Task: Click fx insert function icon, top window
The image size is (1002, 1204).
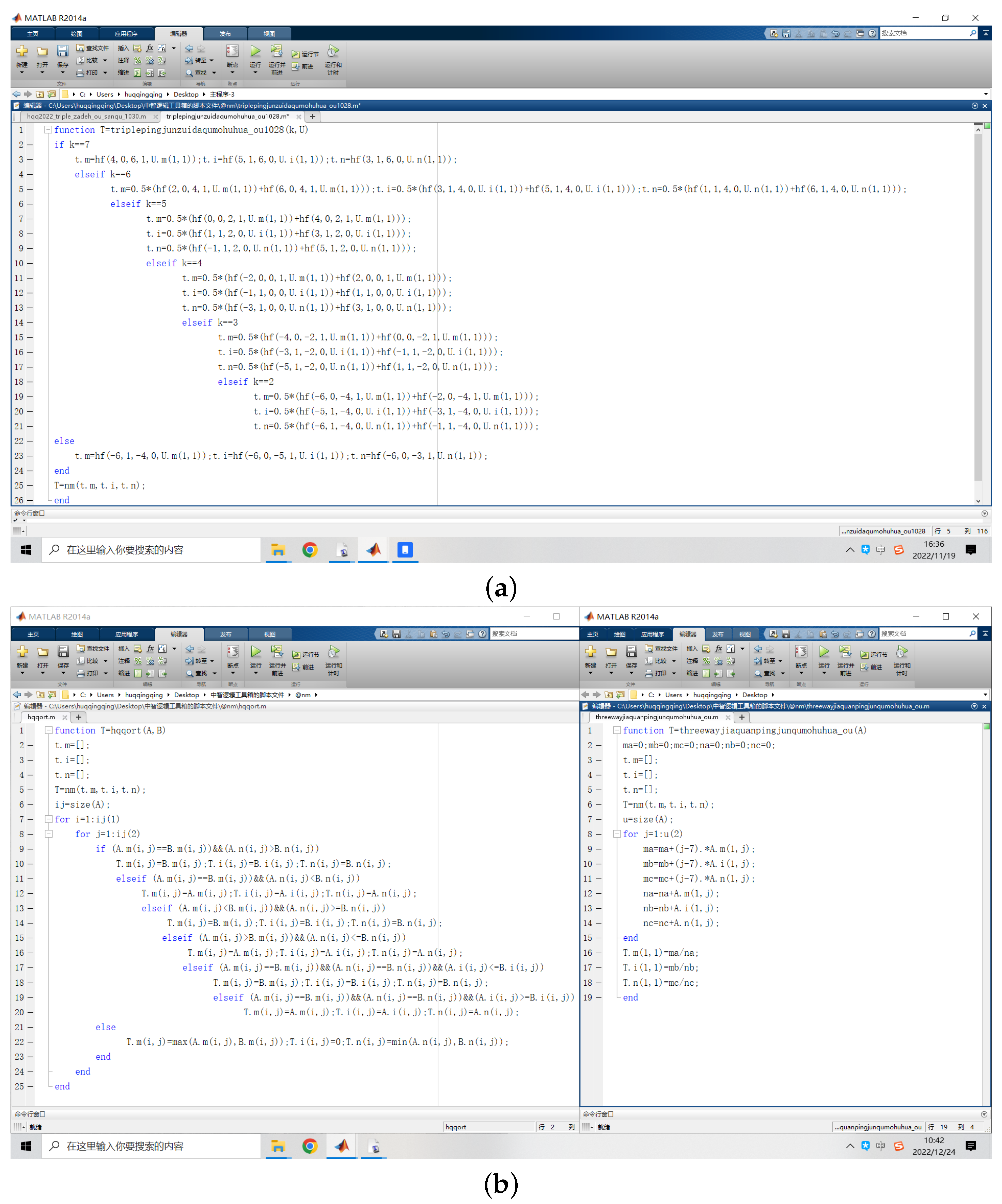Action: point(150,48)
